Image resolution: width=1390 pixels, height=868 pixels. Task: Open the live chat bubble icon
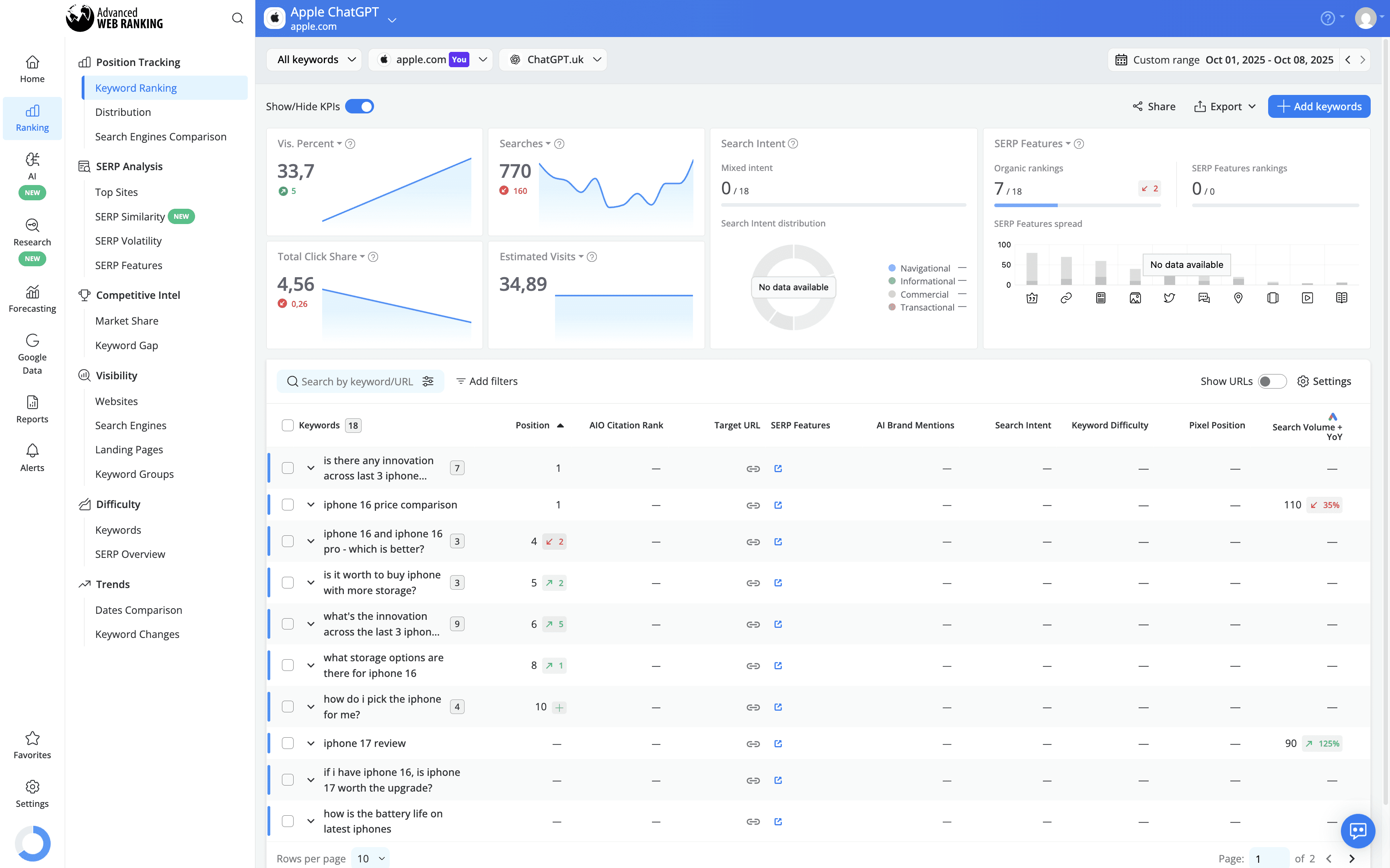coord(1358,831)
